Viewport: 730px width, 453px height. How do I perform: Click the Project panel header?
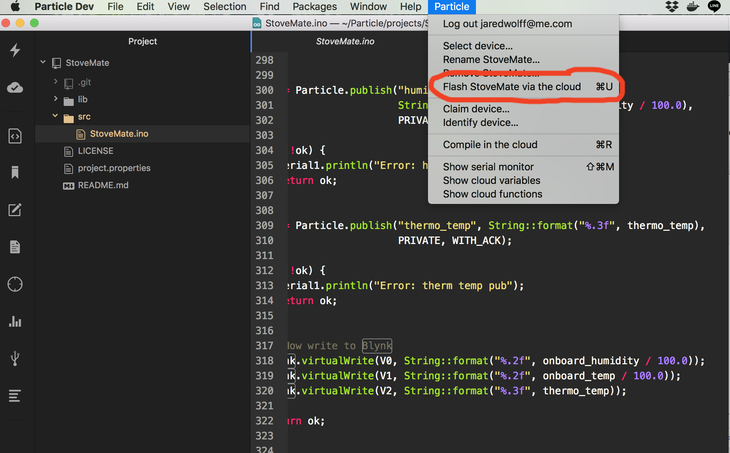(x=142, y=41)
